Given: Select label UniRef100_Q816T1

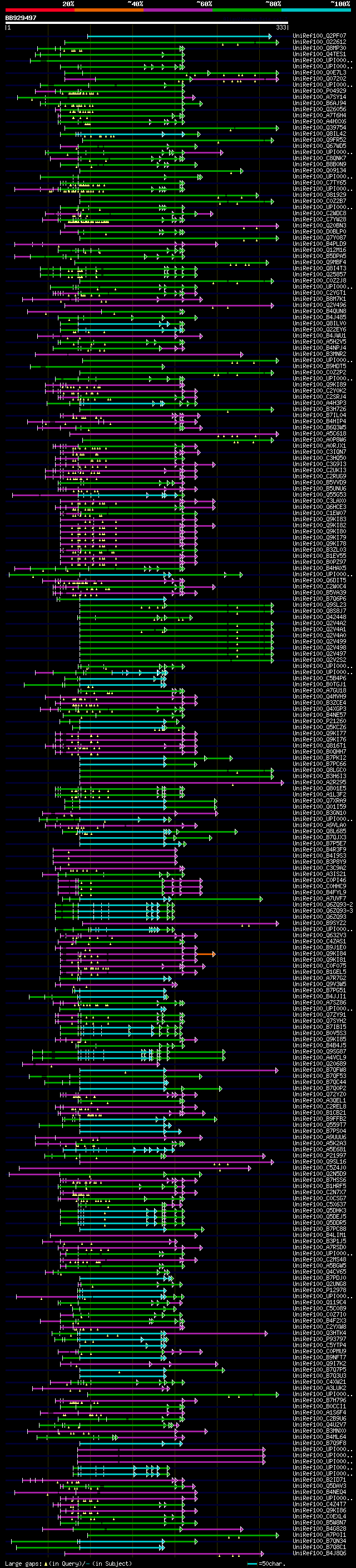Looking at the screenshot, I should click(319, 746).
